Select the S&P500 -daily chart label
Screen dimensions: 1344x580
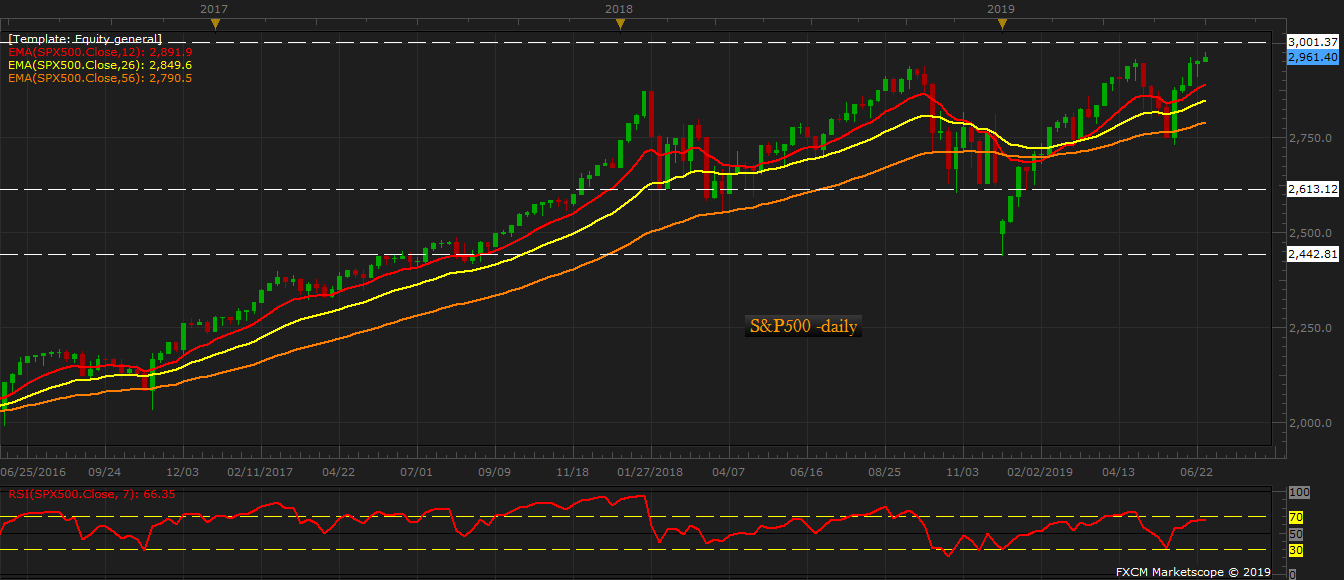[x=803, y=326]
